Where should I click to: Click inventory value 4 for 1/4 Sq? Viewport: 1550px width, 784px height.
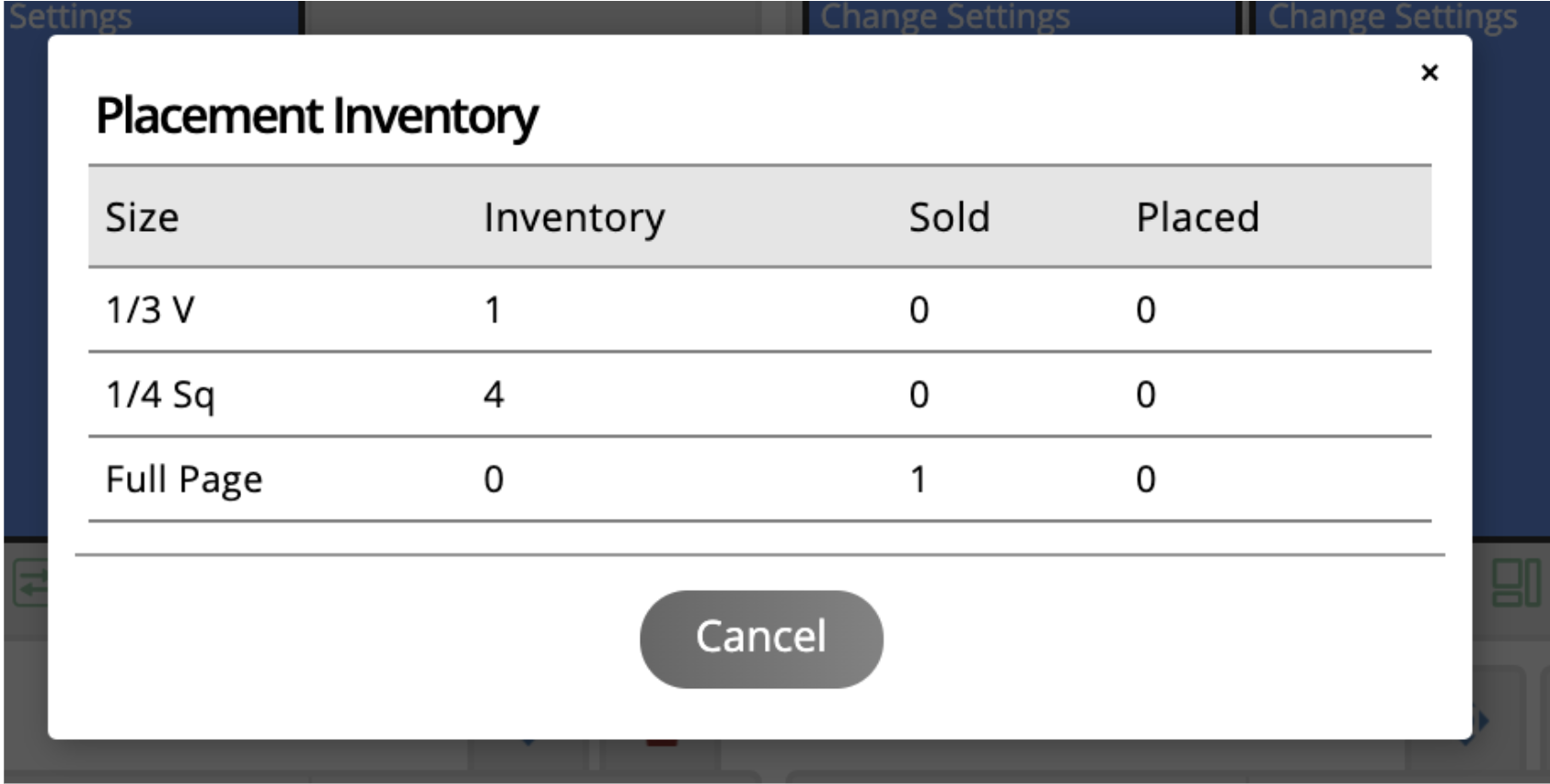(493, 395)
